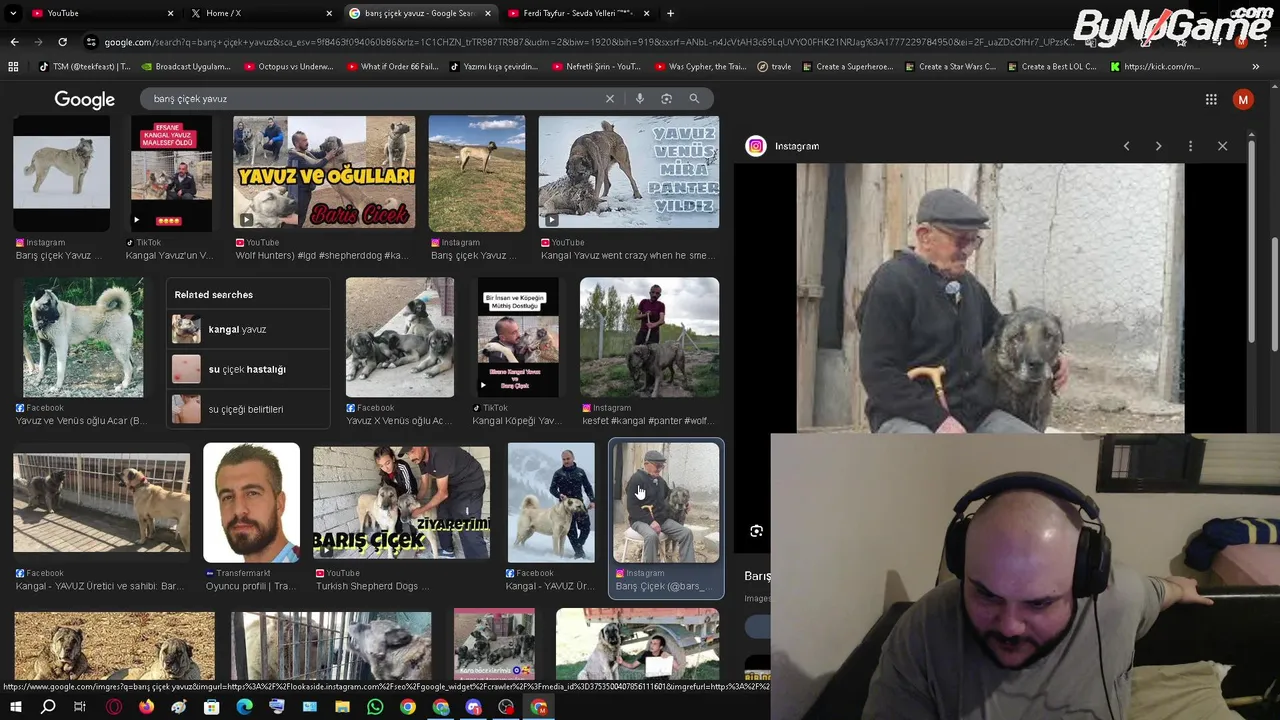Close the YouTube tab
The width and height of the screenshot is (1280, 720).
pyautogui.click(x=170, y=13)
